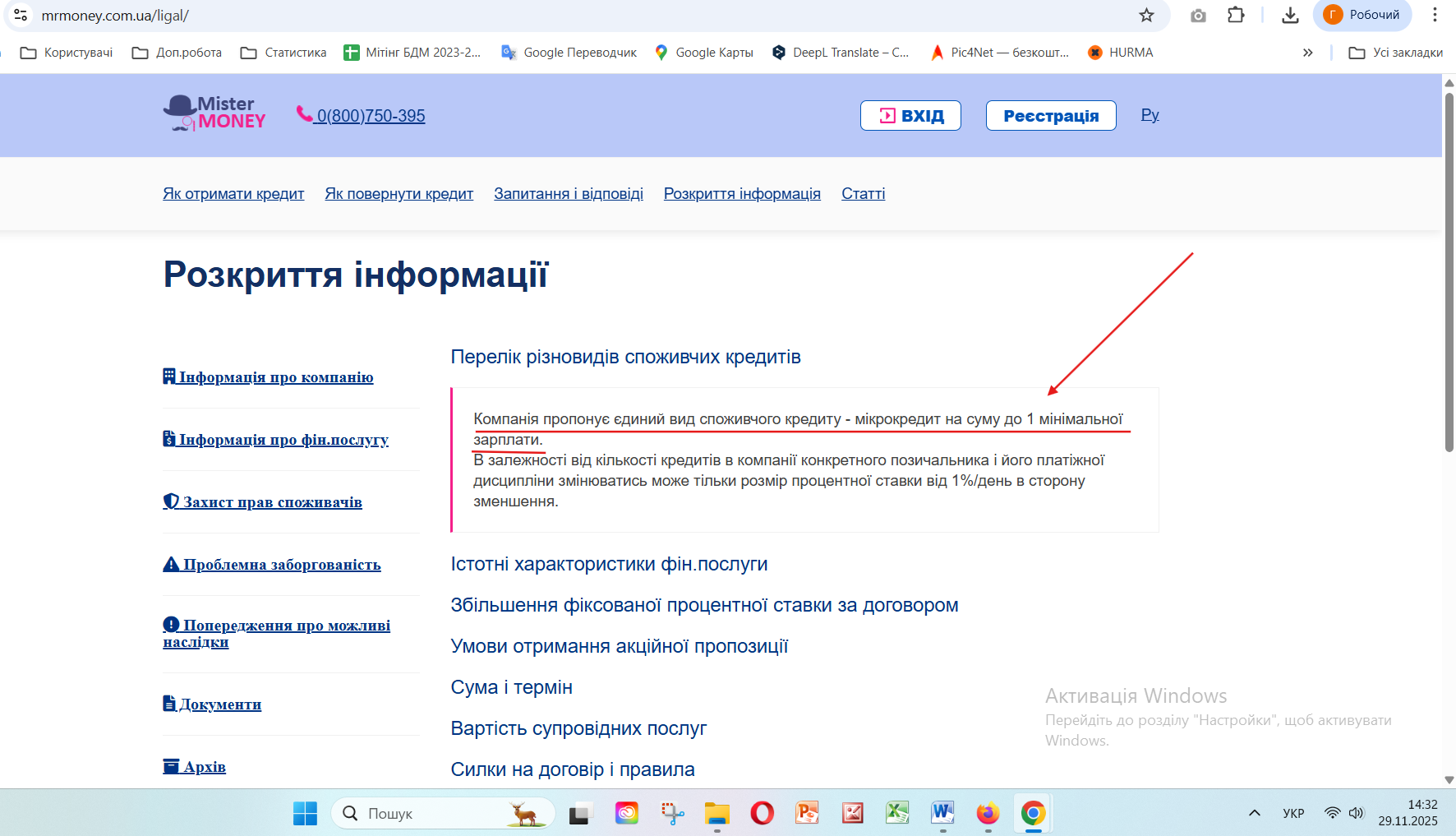Expand the Користувачі bookmarks folder
The width and height of the screenshot is (1456, 836).
[67, 53]
